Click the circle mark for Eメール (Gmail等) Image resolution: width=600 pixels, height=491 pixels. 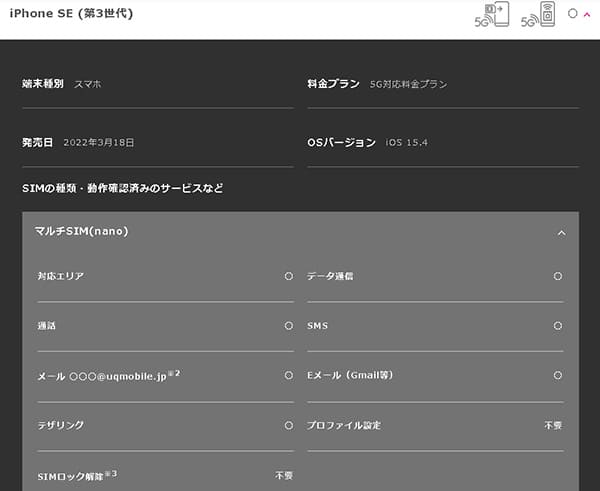[x=558, y=375]
